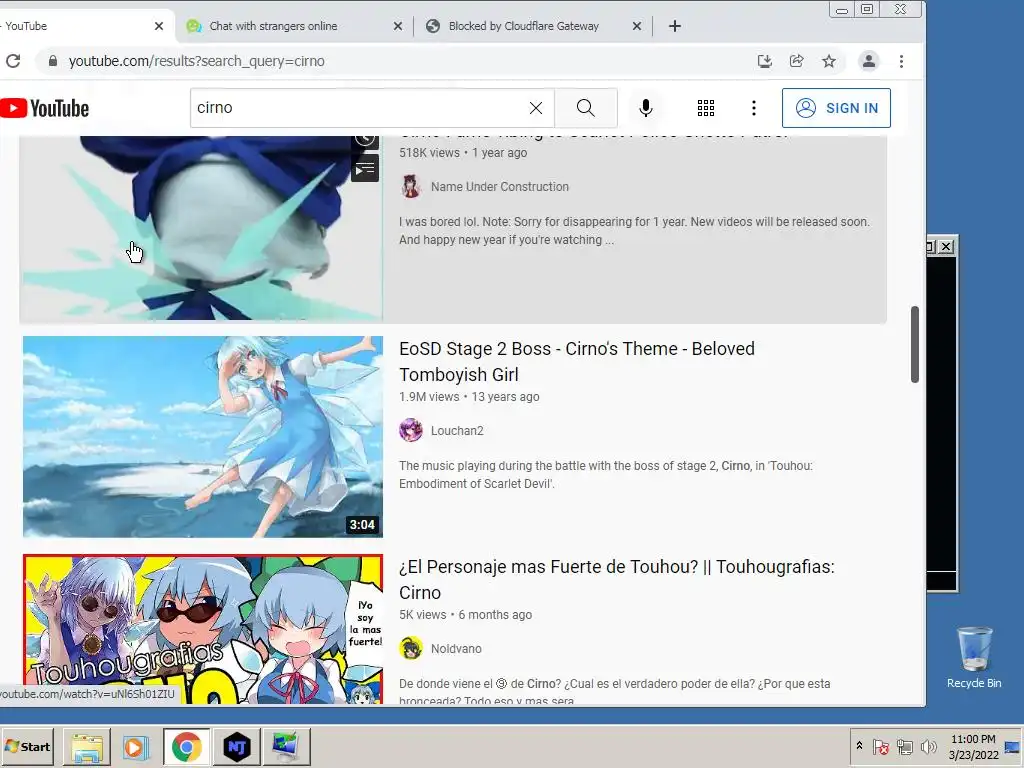1024x768 pixels.
Task: Open the NJ app on the taskbar
Action: 236,746
